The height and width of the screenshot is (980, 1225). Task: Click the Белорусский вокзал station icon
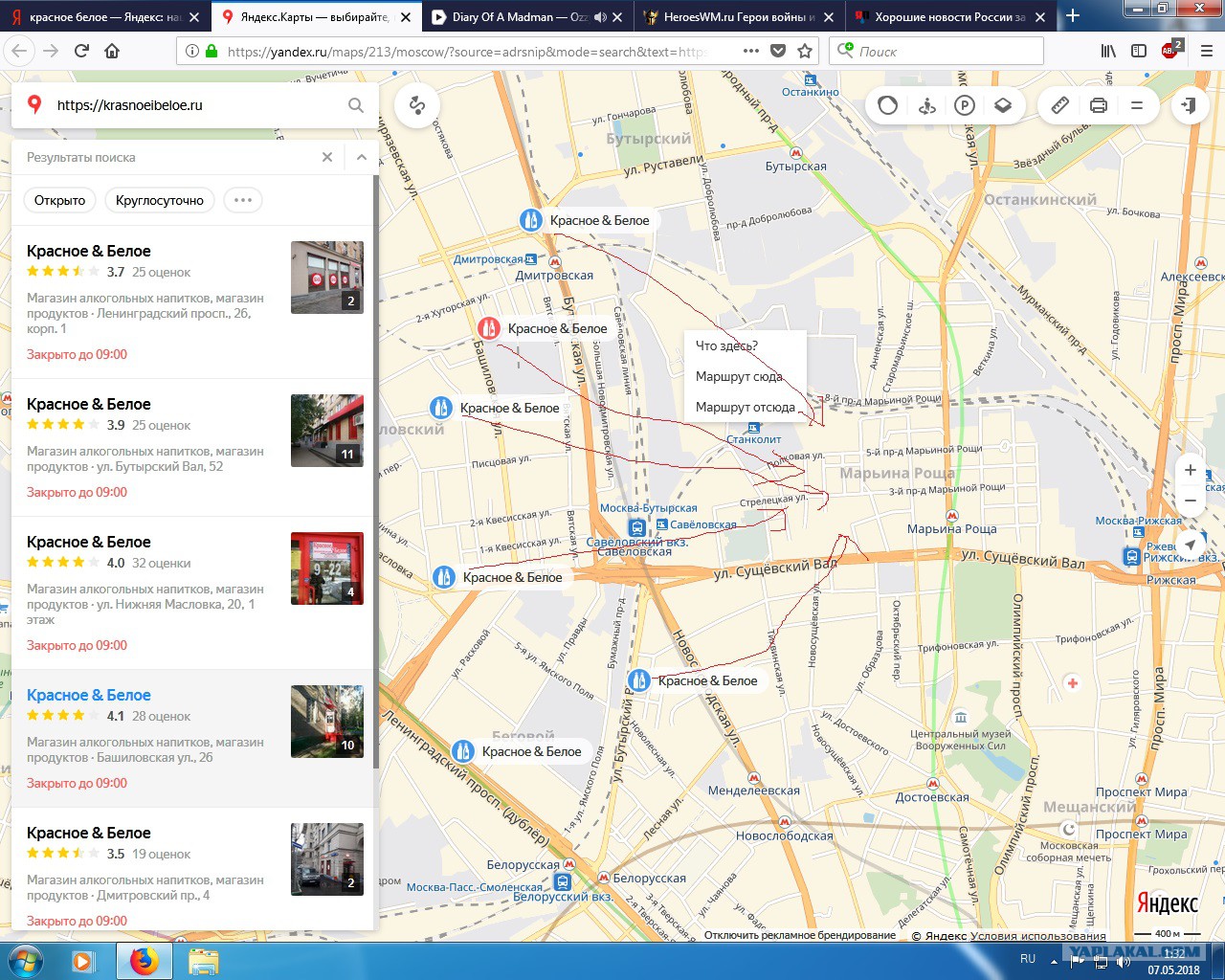564,881
